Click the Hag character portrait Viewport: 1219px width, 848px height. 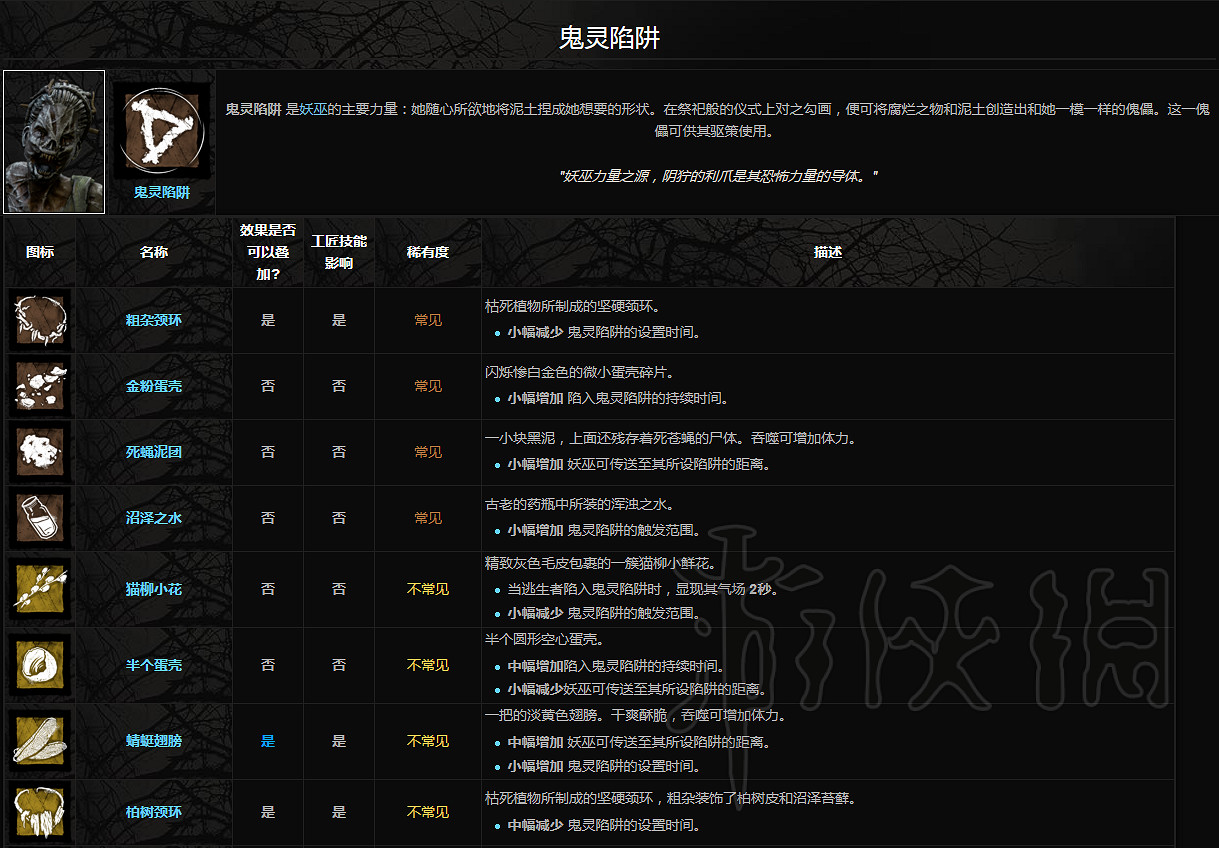53,142
